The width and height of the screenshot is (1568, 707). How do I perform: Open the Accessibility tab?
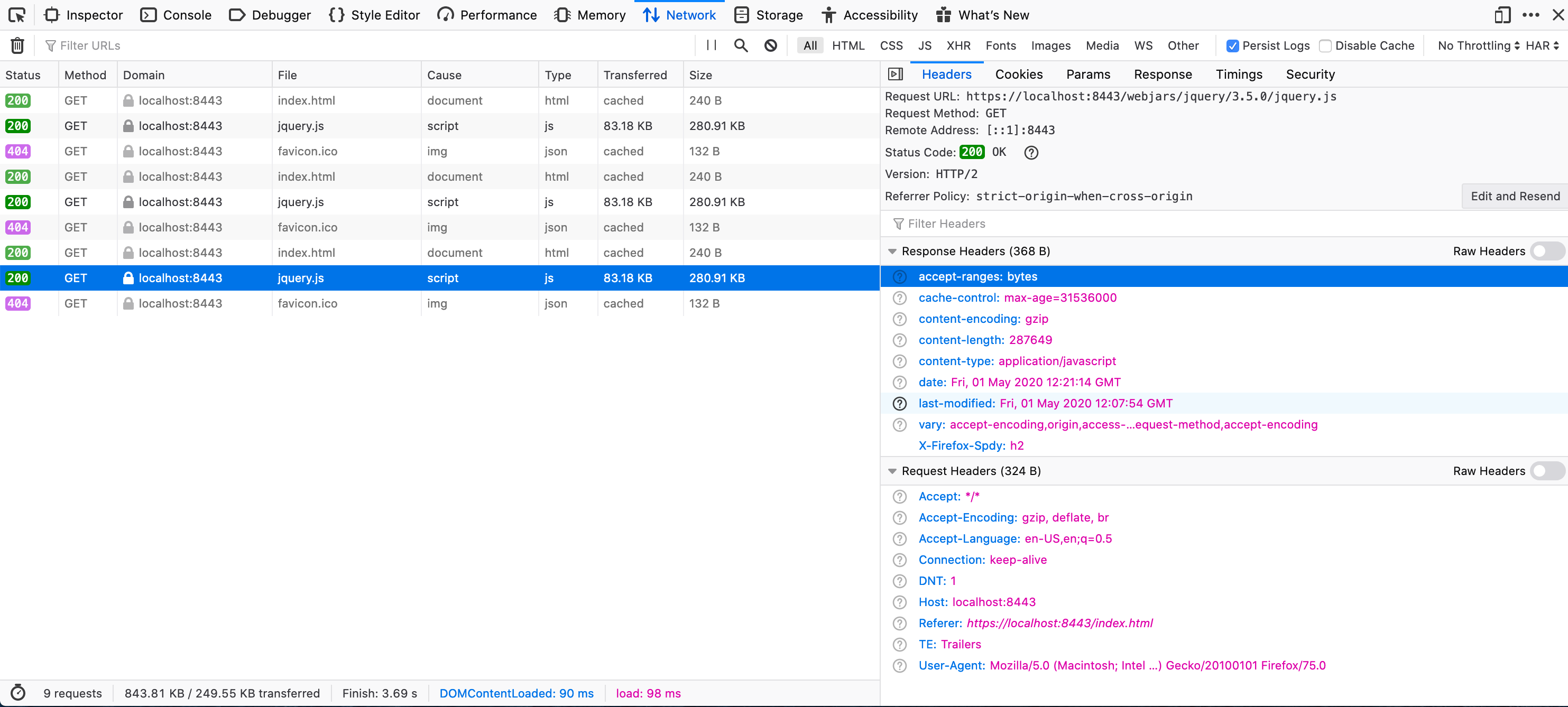[869, 15]
